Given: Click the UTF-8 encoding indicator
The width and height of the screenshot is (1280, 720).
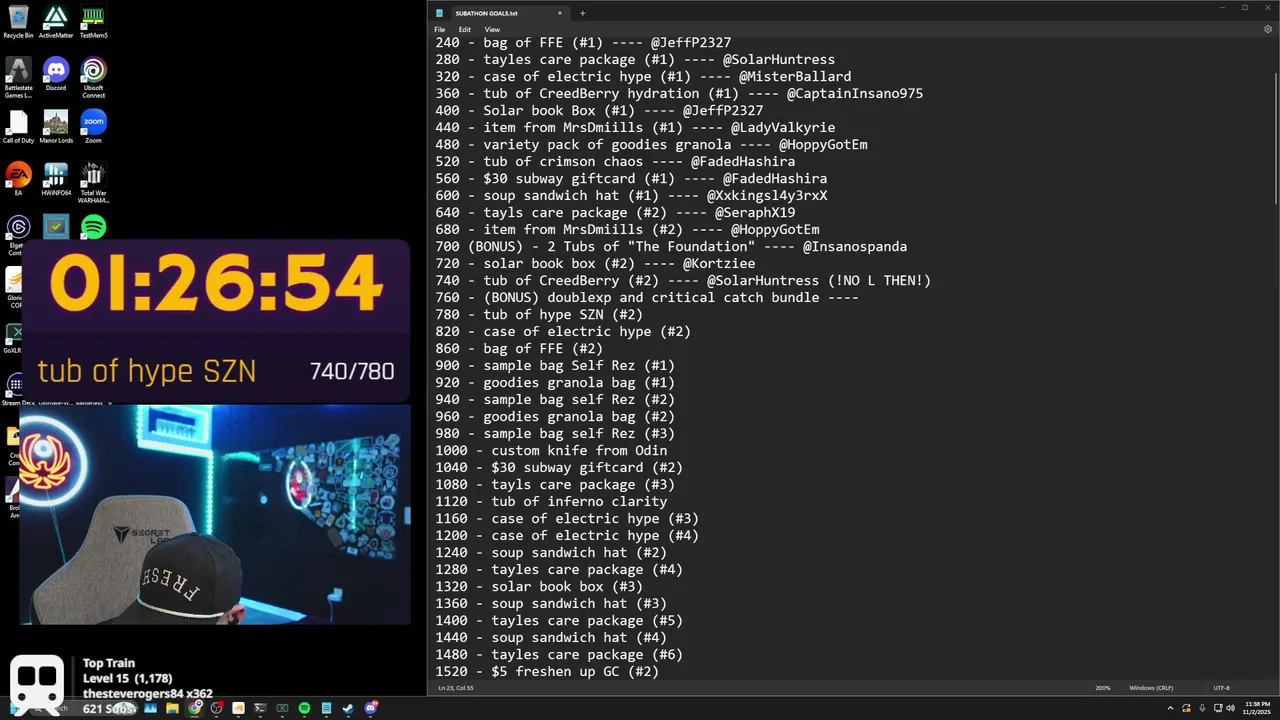Looking at the screenshot, I should (1221, 688).
